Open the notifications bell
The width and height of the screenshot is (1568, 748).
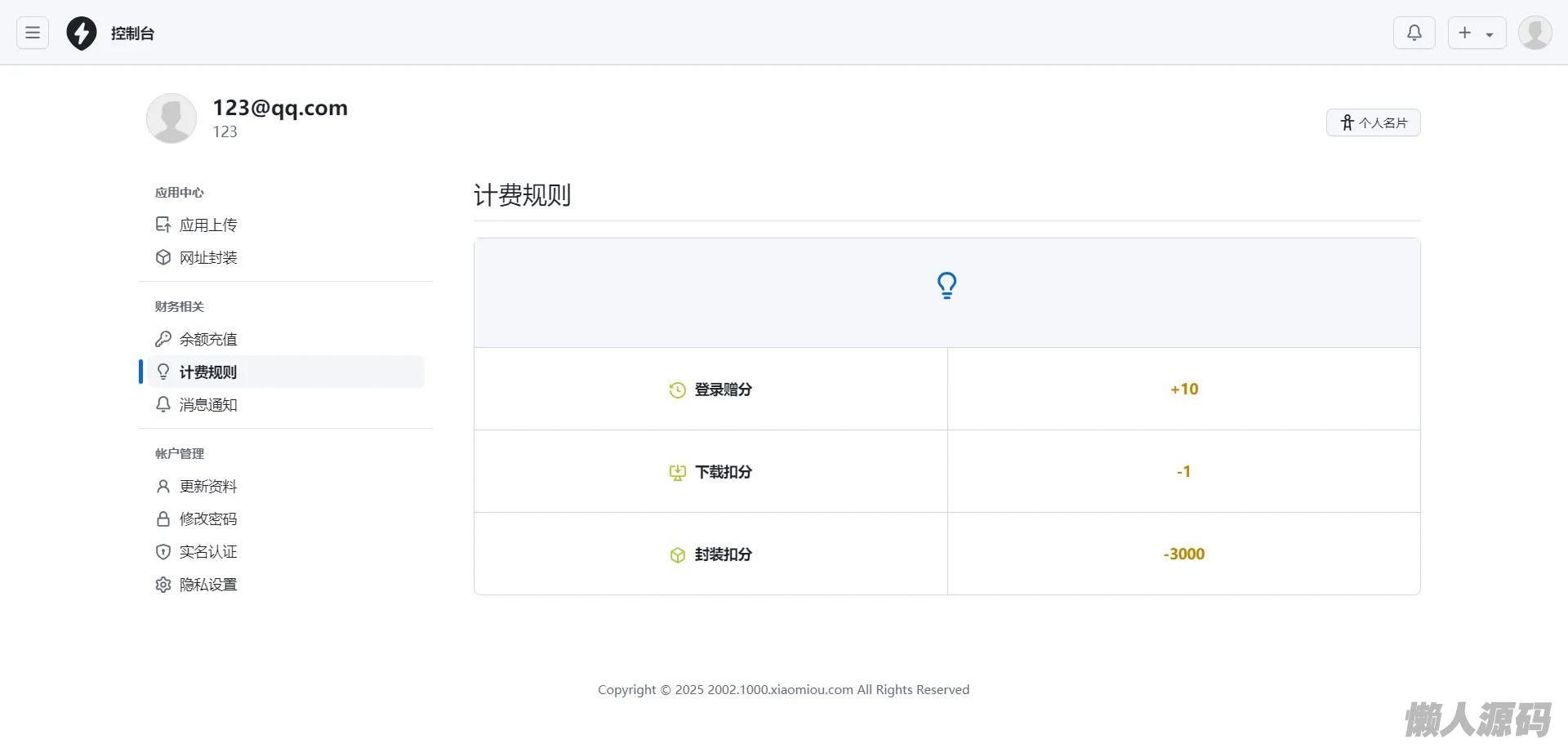(1414, 33)
